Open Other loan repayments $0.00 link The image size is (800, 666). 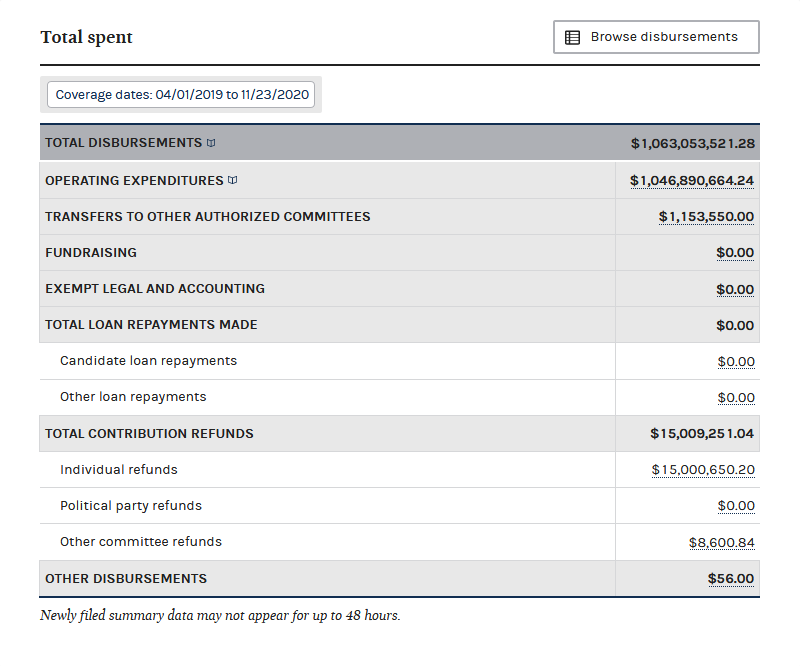pos(736,398)
